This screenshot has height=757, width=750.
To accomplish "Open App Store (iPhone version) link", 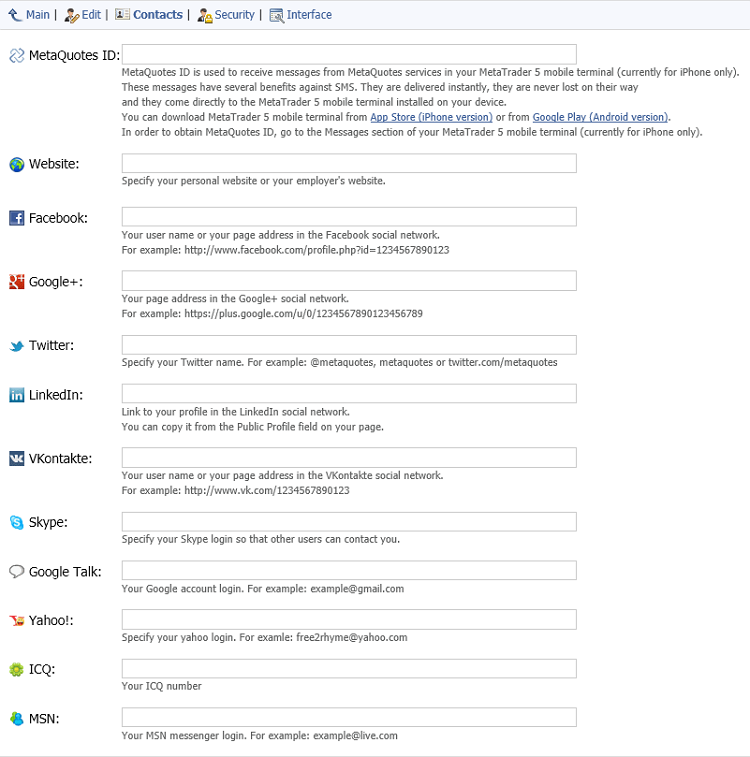I will pos(431,117).
